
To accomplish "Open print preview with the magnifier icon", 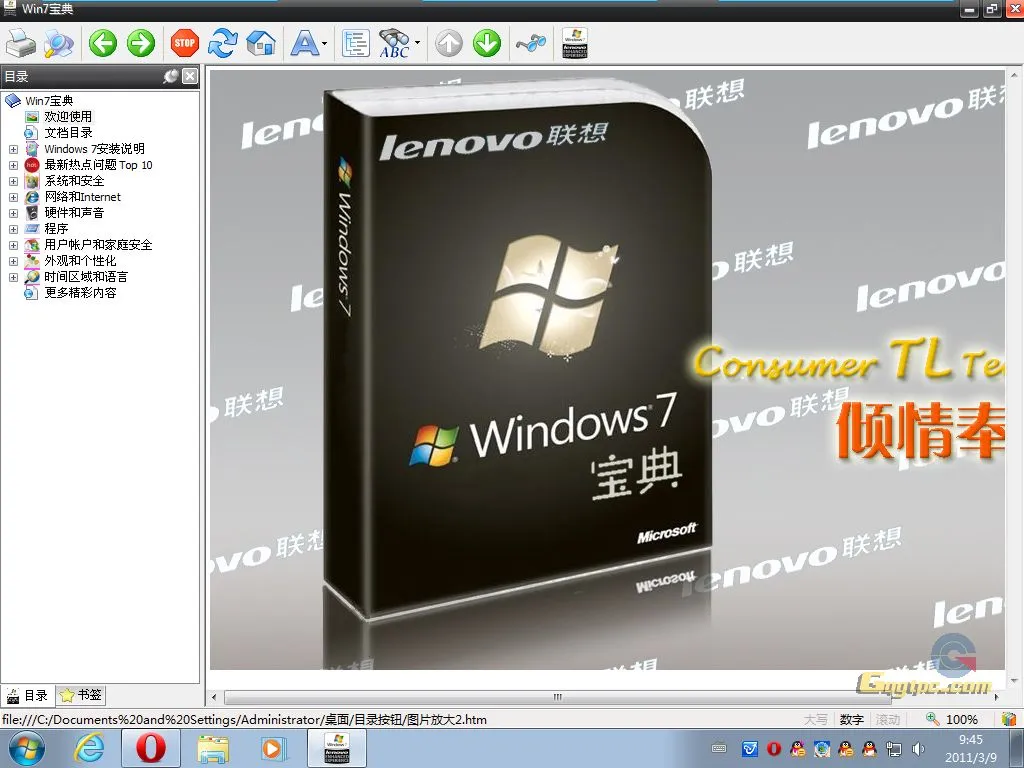I will [58, 43].
